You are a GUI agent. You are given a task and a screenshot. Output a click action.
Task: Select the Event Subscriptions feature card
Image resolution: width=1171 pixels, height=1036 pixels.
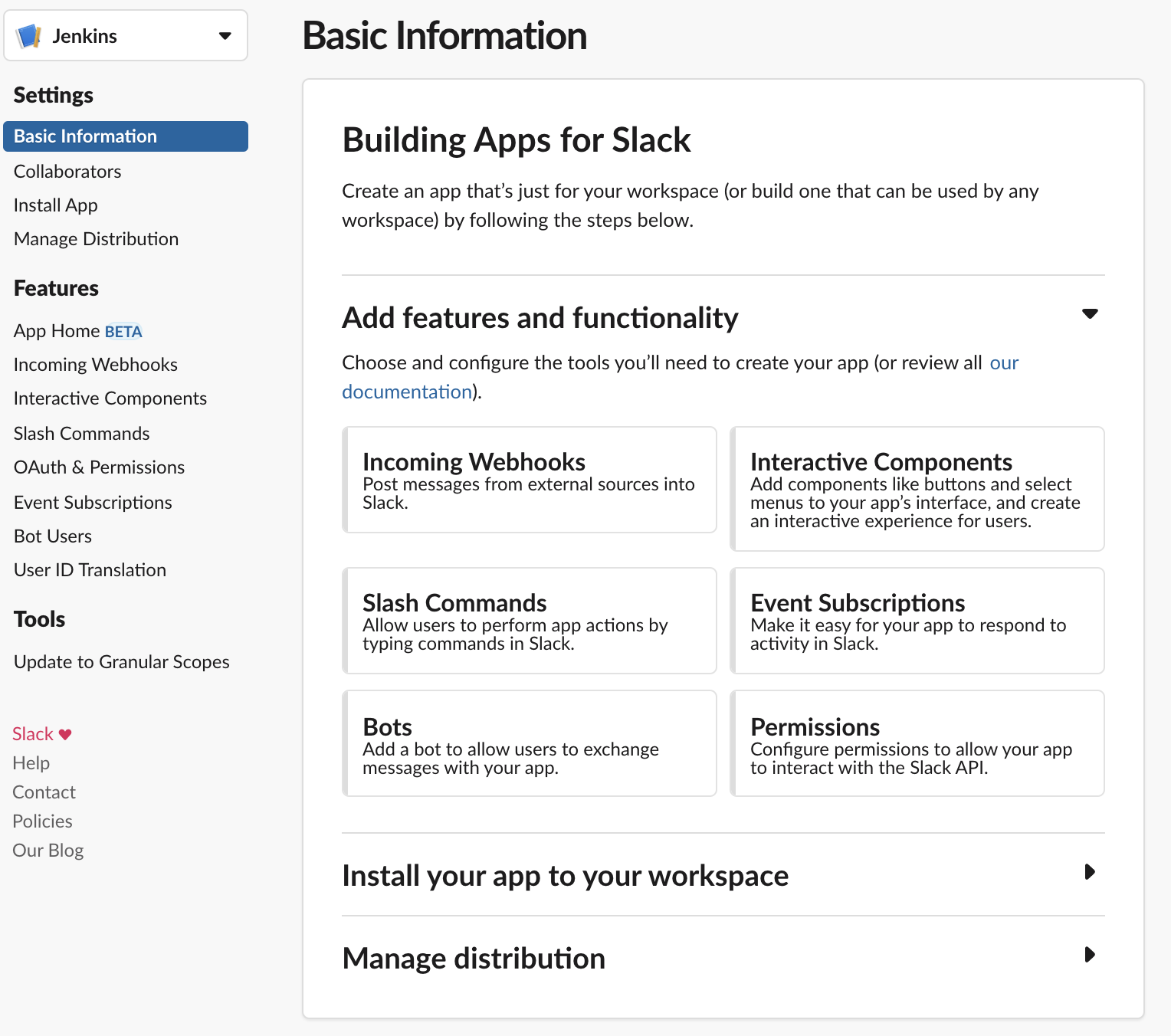click(x=917, y=621)
